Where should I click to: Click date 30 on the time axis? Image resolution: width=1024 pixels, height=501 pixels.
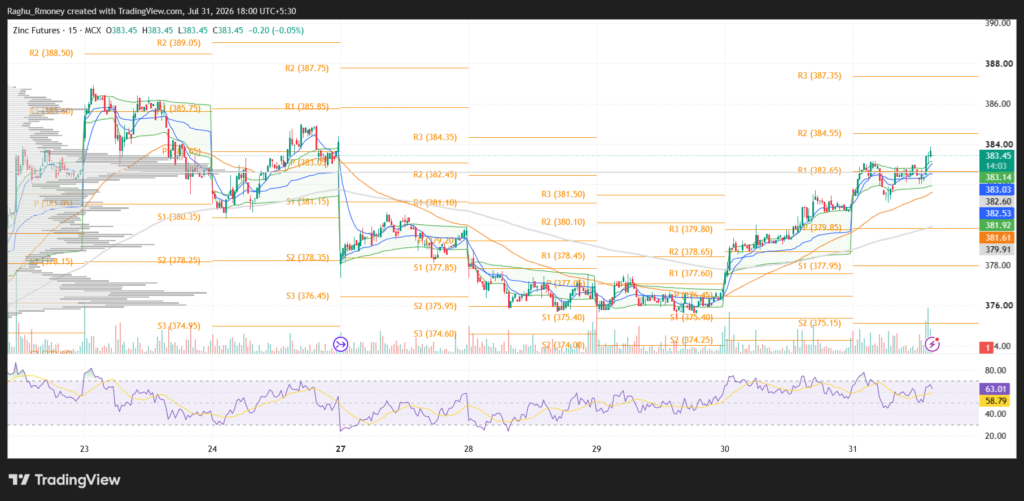[725, 449]
